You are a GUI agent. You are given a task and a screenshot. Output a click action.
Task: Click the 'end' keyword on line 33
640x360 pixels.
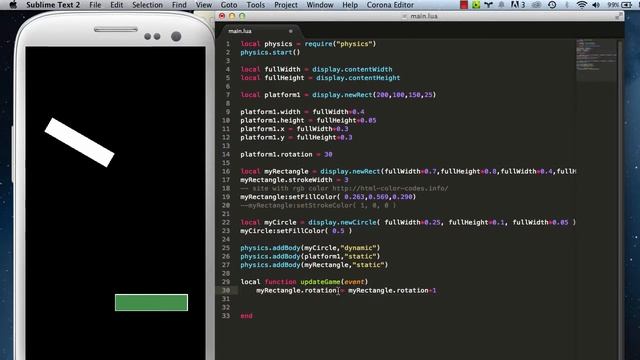247,316
